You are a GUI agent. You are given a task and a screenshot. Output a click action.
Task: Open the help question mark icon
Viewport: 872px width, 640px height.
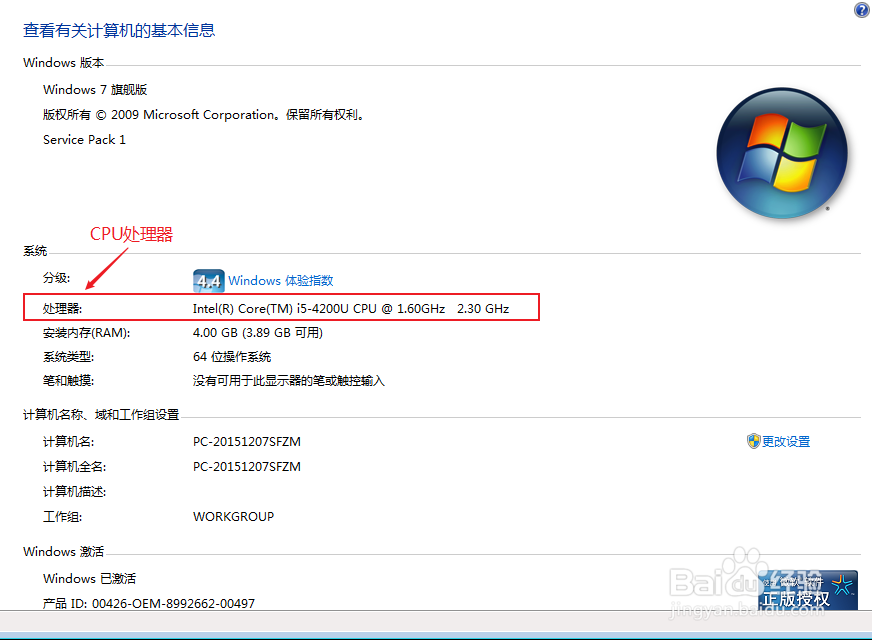tap(861, 9)
